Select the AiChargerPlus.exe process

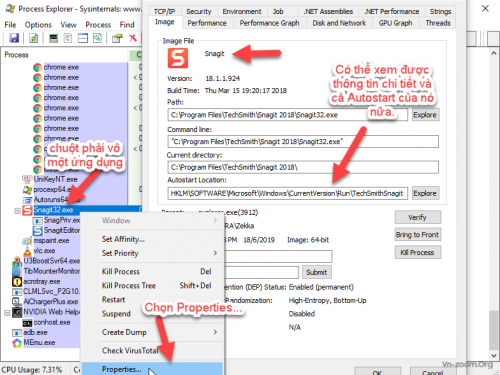[50, 302]
